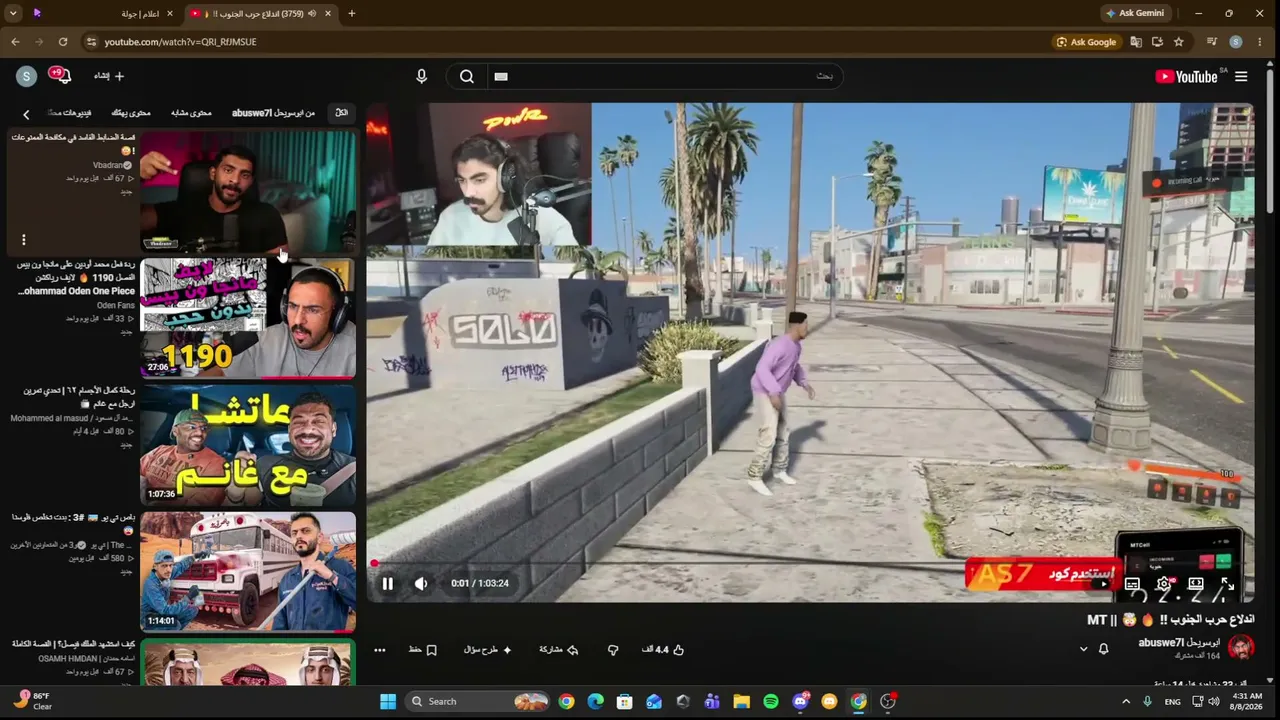Select the similar content (محتوى مشابه) chip
1280x720 pixels.
pyautogui.click(x=191, y=113)
